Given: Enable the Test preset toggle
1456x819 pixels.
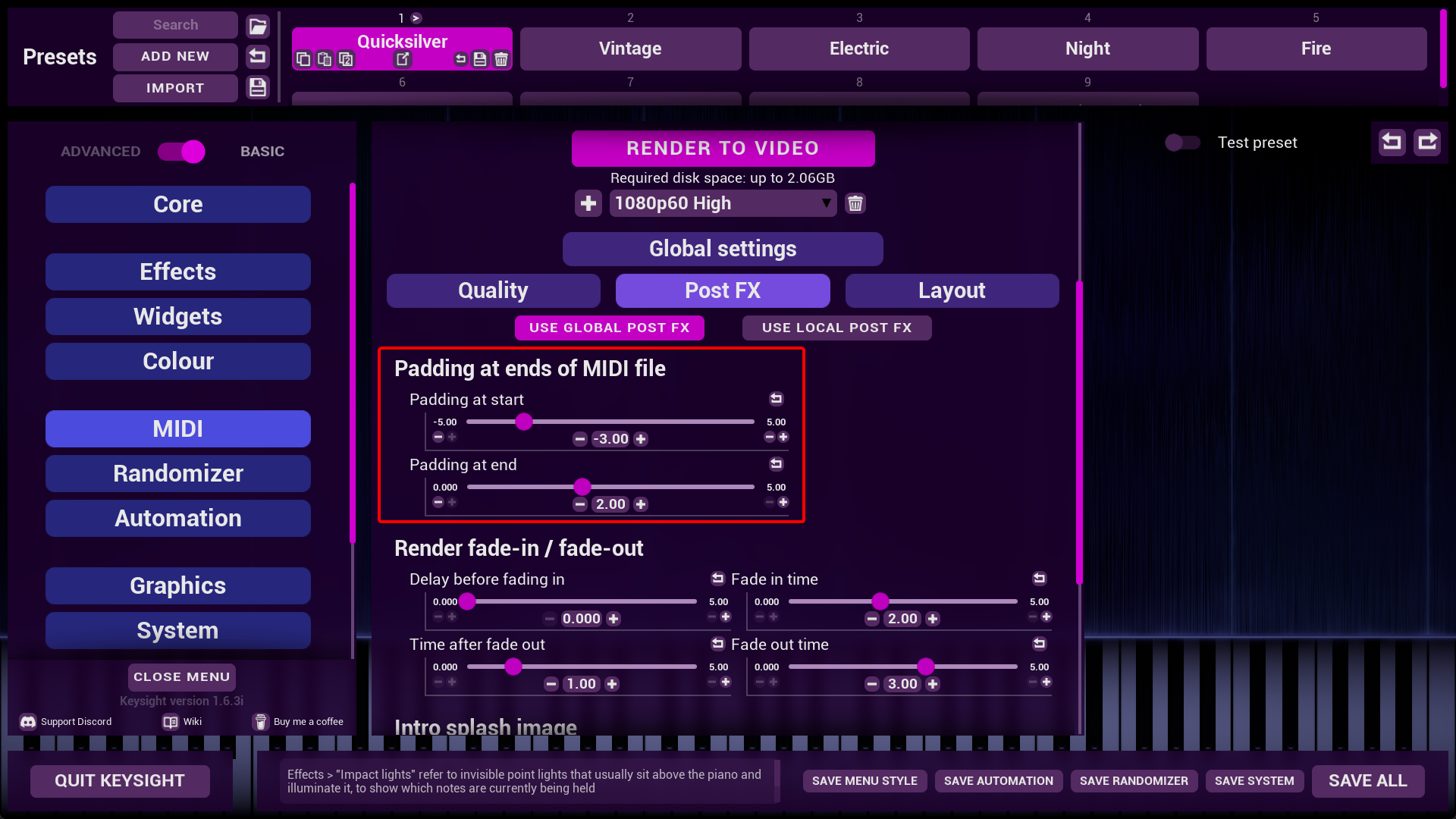Looking at the screenshot, I should pos(1182,143).
